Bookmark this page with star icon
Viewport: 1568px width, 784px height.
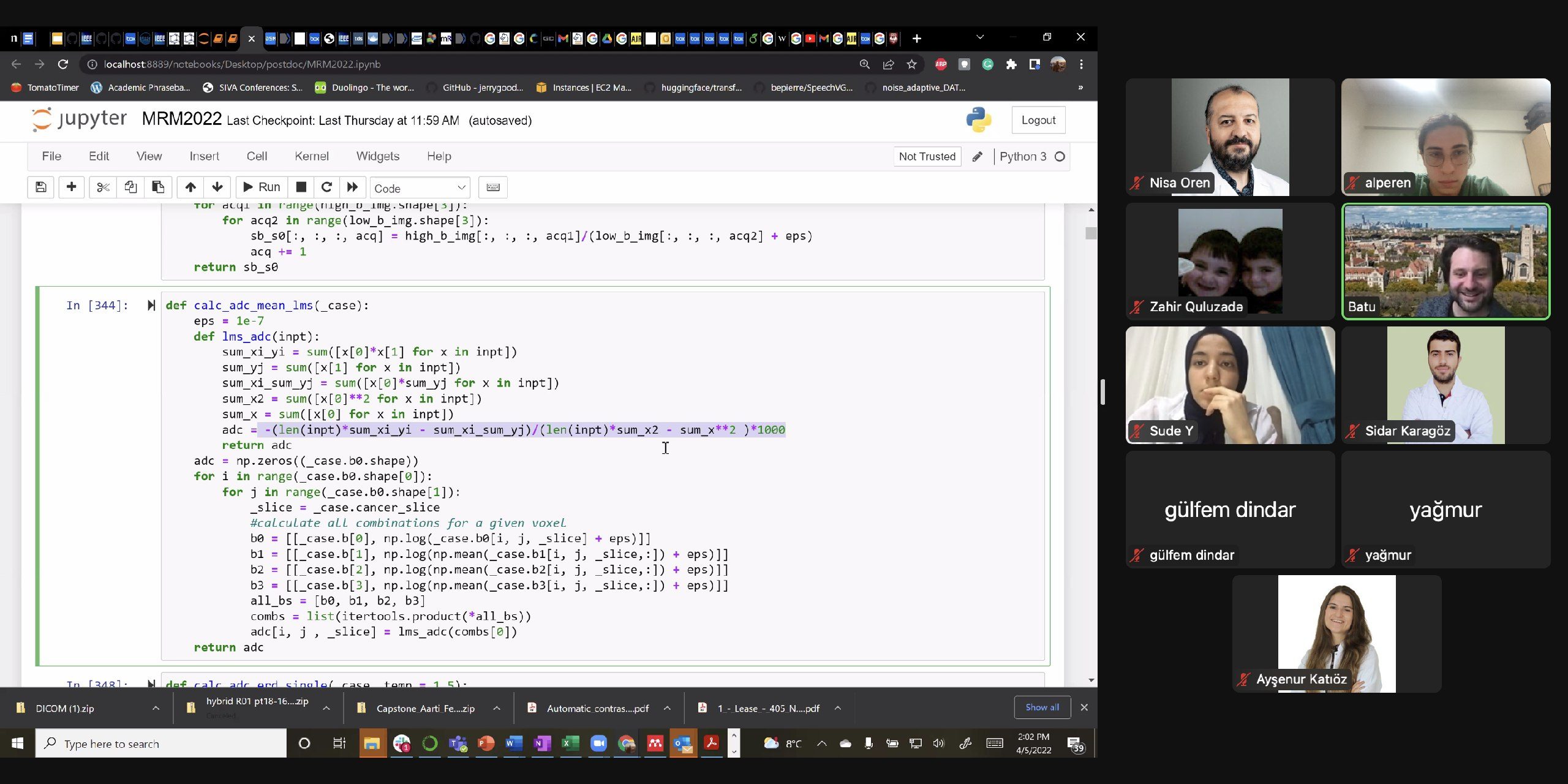coord(911,64)
